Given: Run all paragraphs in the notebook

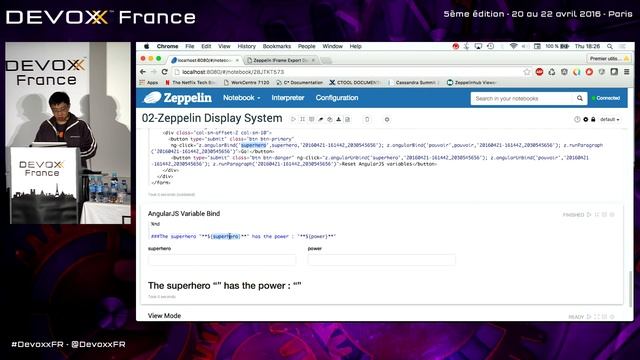Looking at the screenshot, I should coord(293,119).
